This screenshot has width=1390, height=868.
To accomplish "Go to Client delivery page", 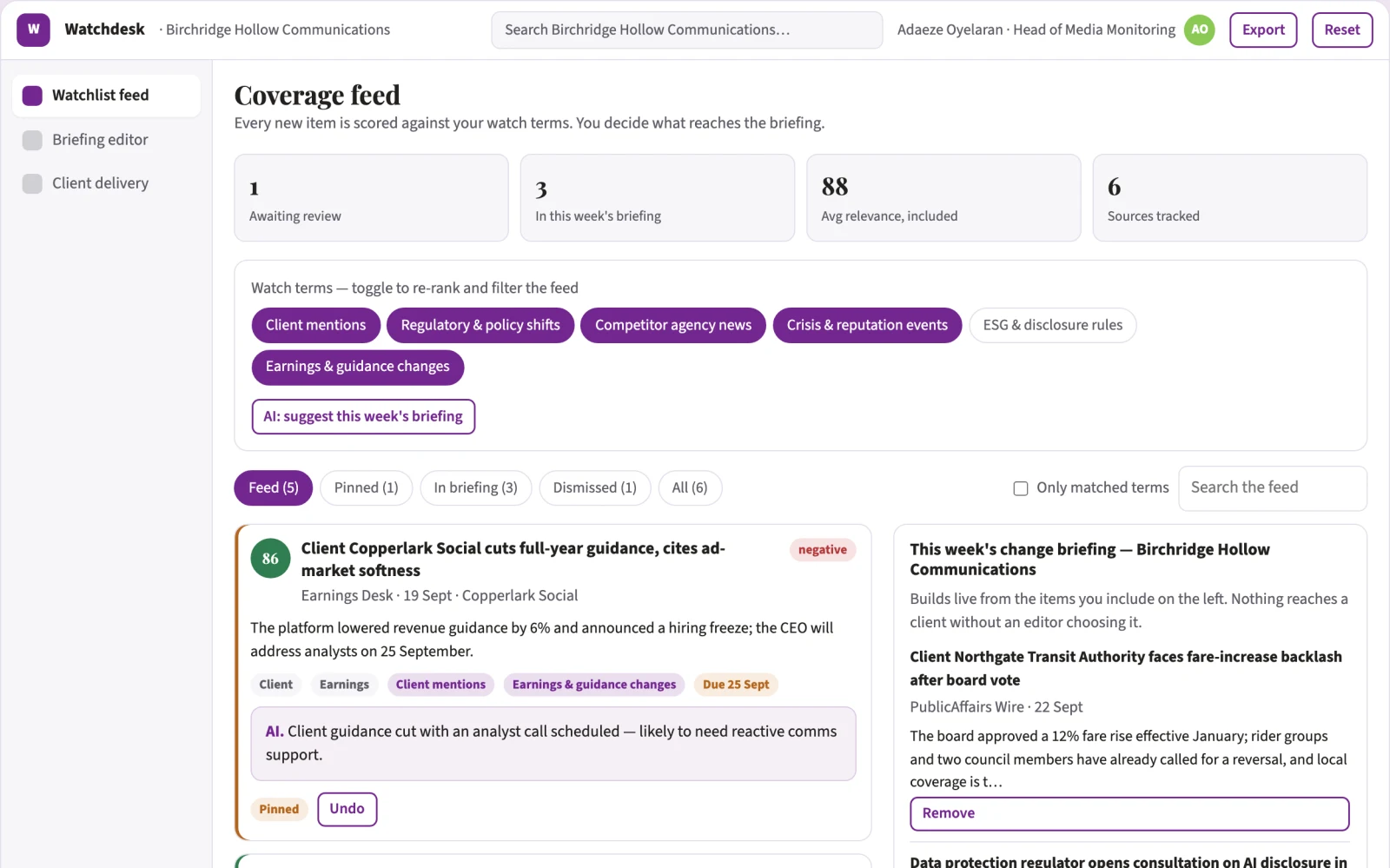I will point(106,183).
